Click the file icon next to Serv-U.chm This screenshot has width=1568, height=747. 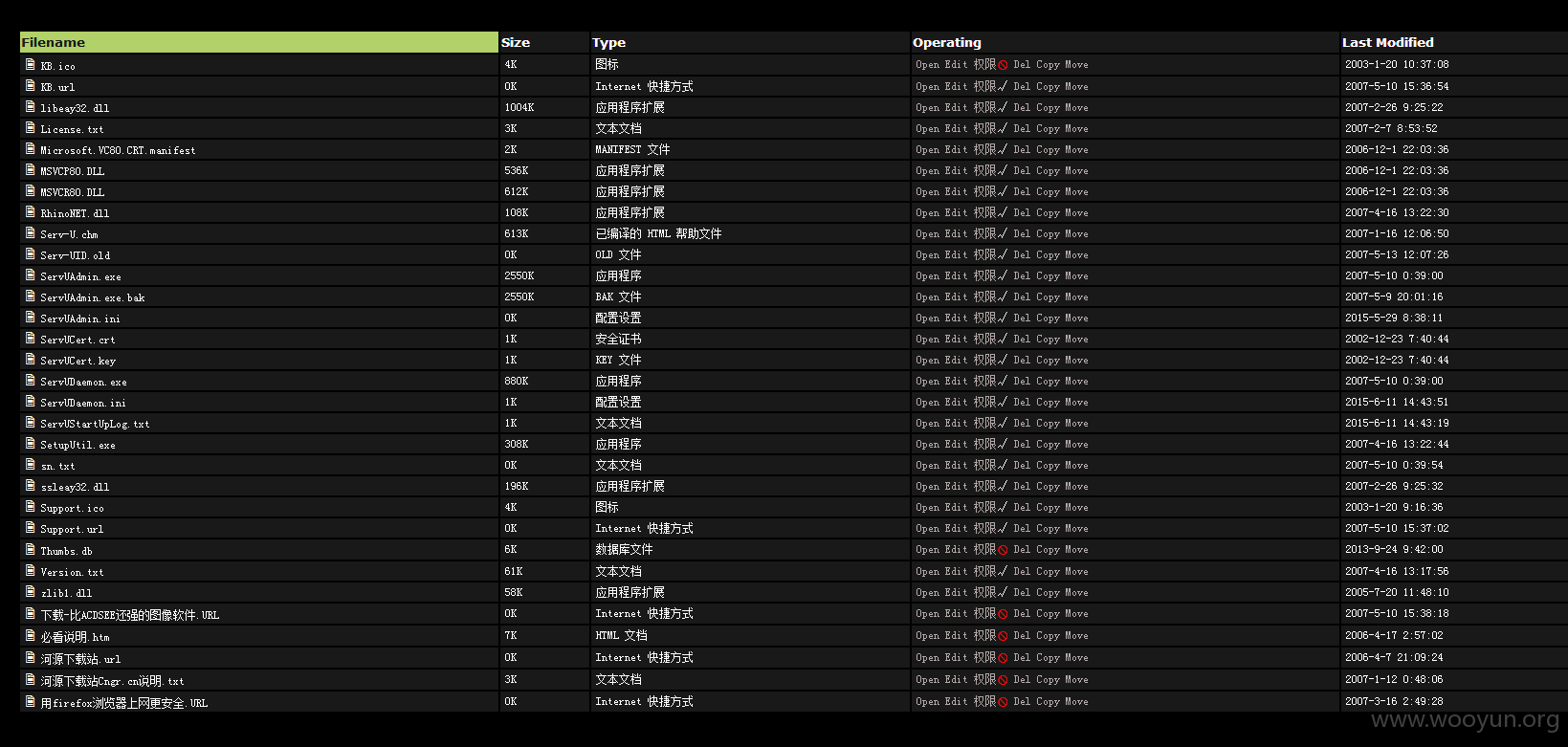click(x=31, y=232)
